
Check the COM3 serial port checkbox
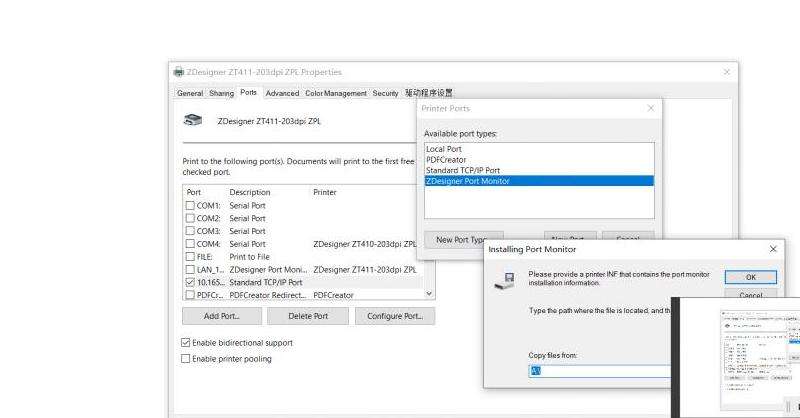tap(190, 231)
